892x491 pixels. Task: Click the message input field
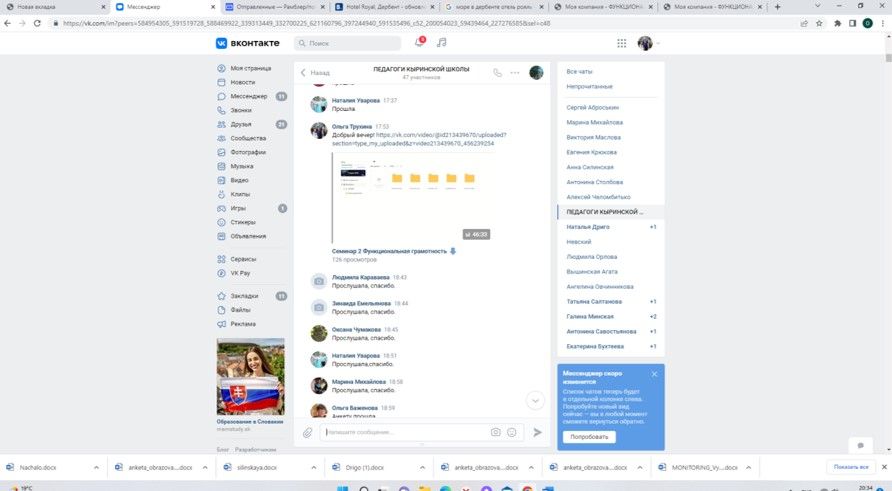pyautogui.click(x=405, y=432)
